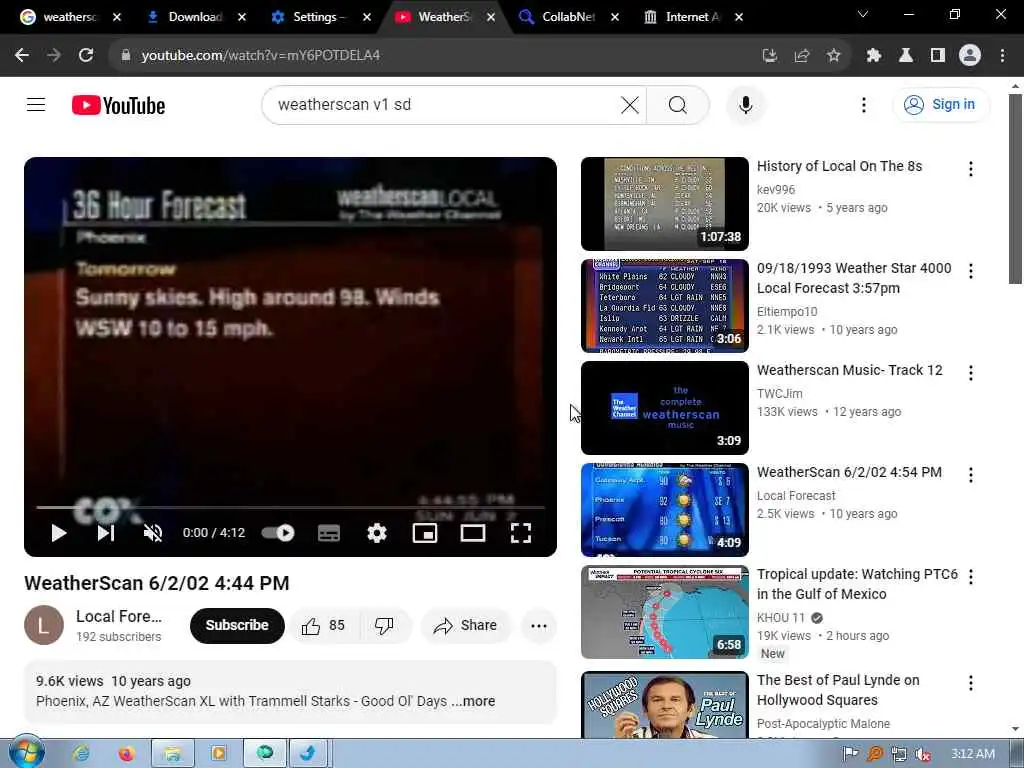Open Chrome extensions puzzle icon
The image size is (1024, 768).
[874, 56]
